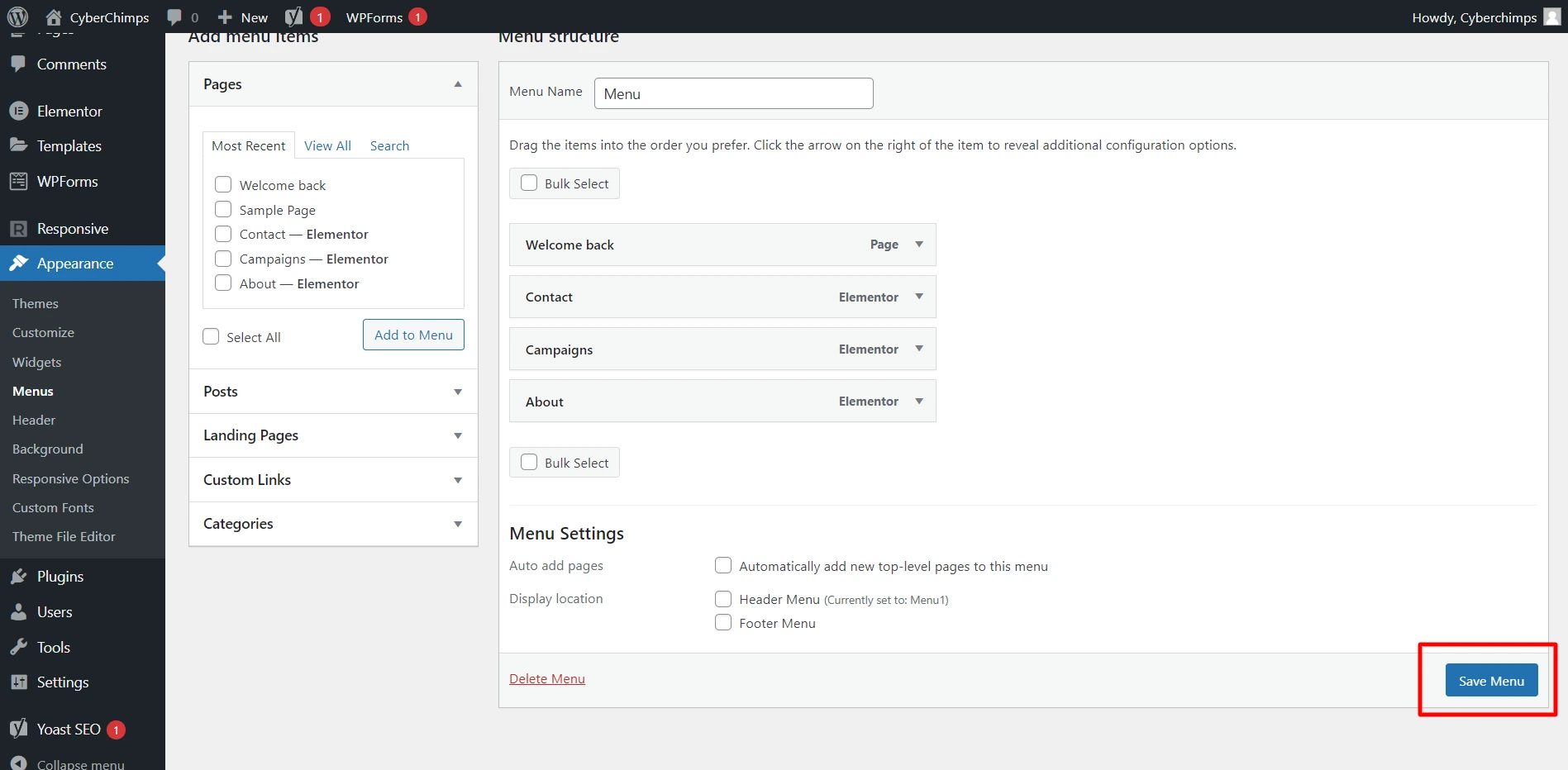
Task: Click the WPForms sidebar icon
Action: tap(18, 181)
